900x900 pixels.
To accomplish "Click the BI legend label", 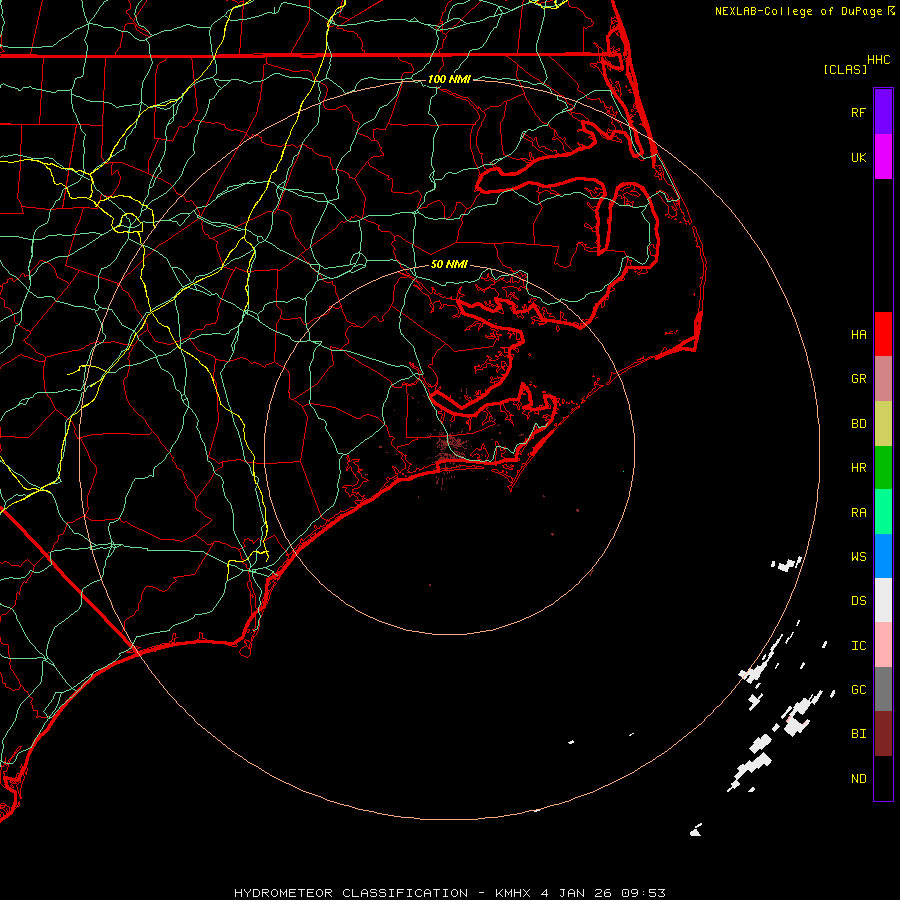I will click(x=858, y=734).
